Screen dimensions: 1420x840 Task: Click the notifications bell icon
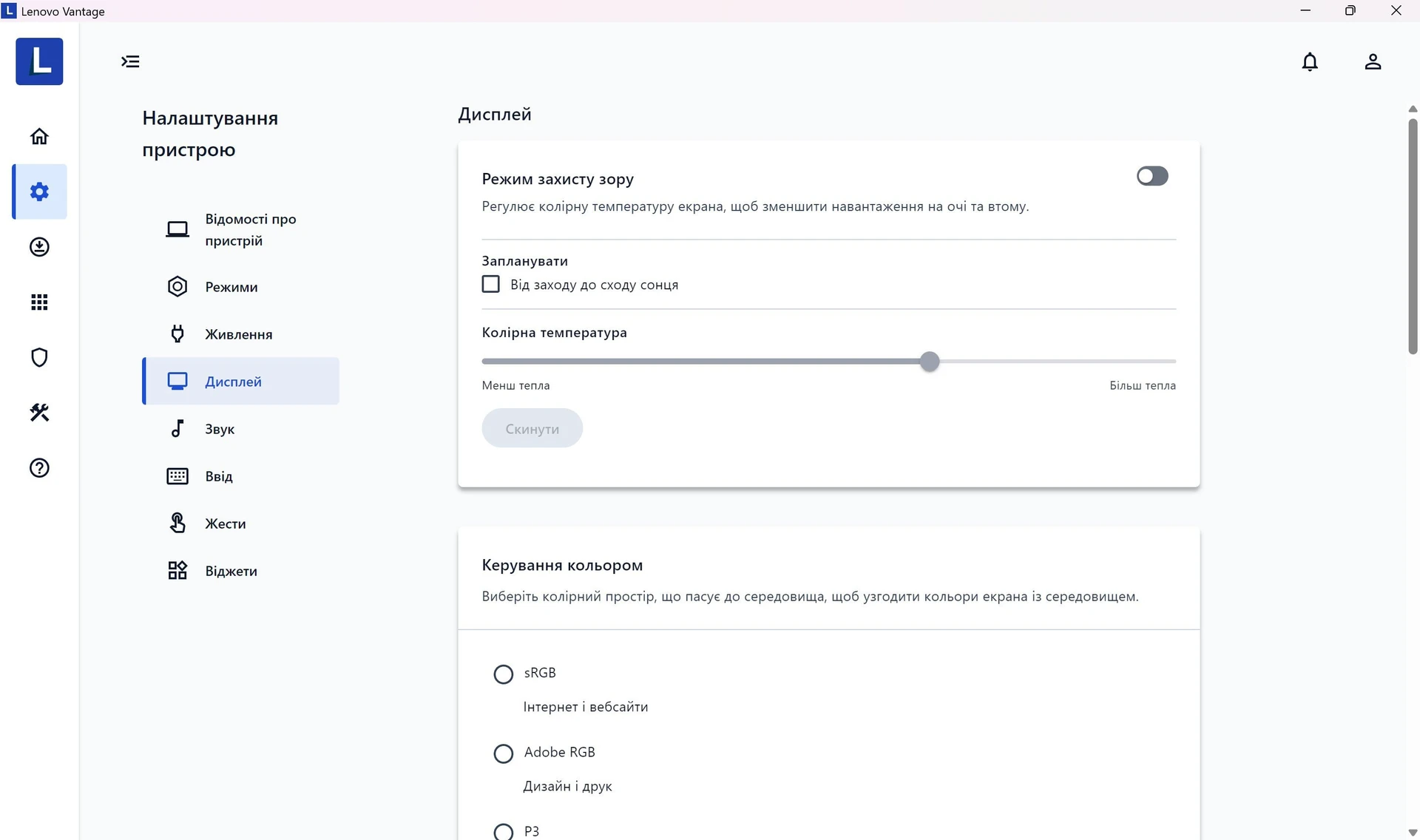[x=1310, y=61]
